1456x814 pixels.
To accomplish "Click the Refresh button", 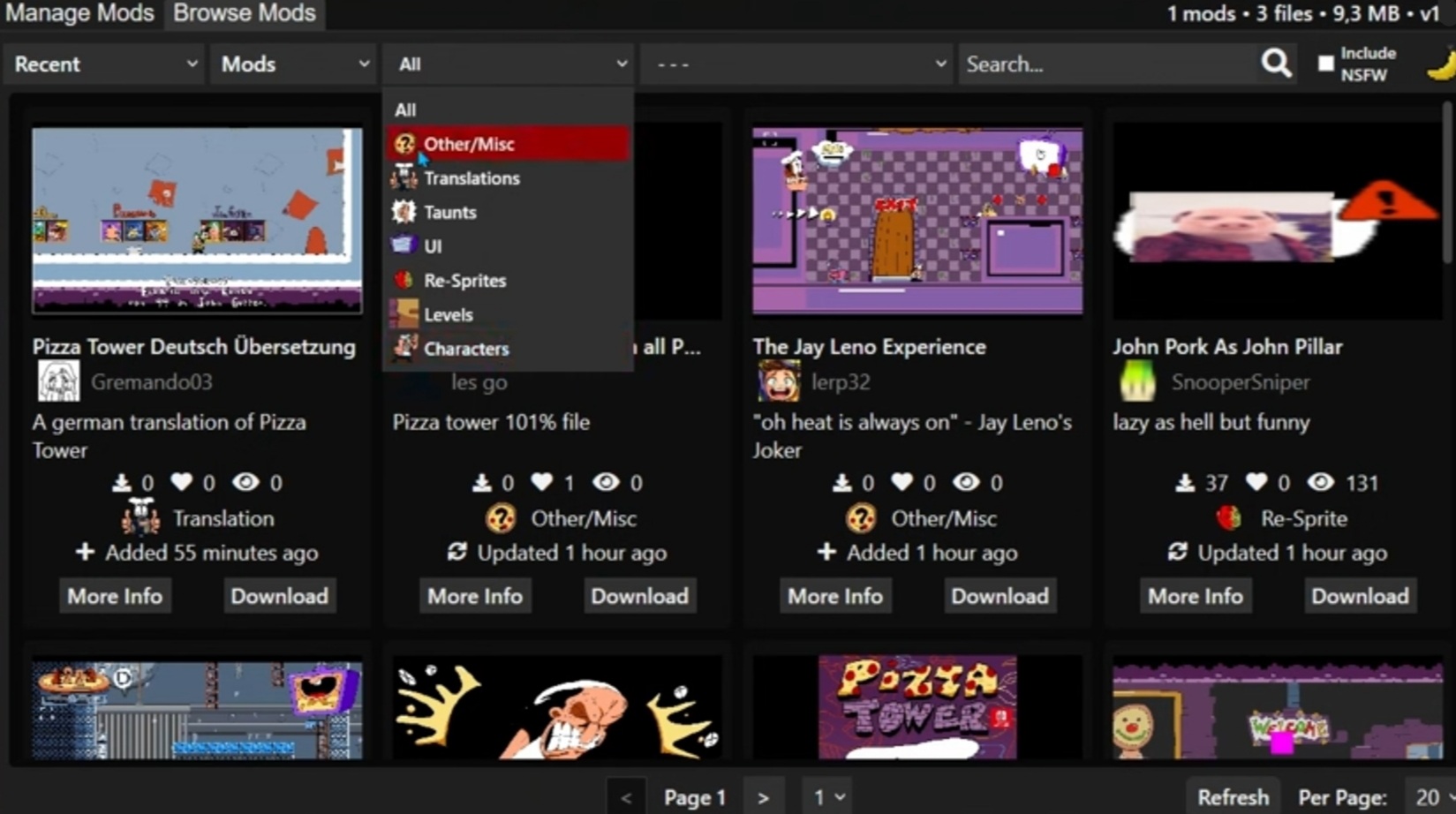I will (x=1233, y=797).
